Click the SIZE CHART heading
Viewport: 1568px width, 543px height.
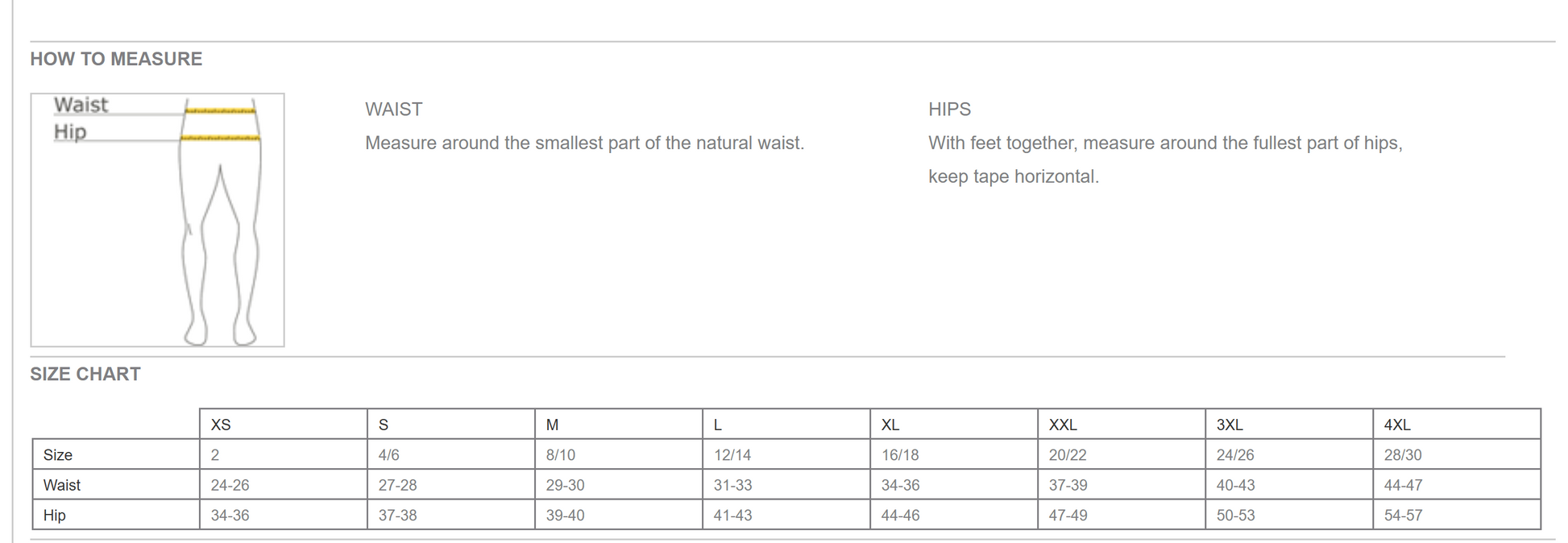pos(85,374)
